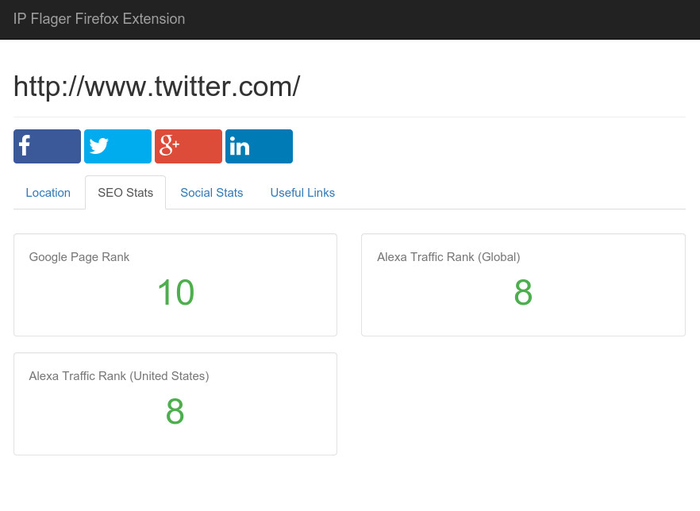Click the Alexa United States rank value 8
Image resolution: width=700 pixels, height=511 pixels.
click(175, 411)
